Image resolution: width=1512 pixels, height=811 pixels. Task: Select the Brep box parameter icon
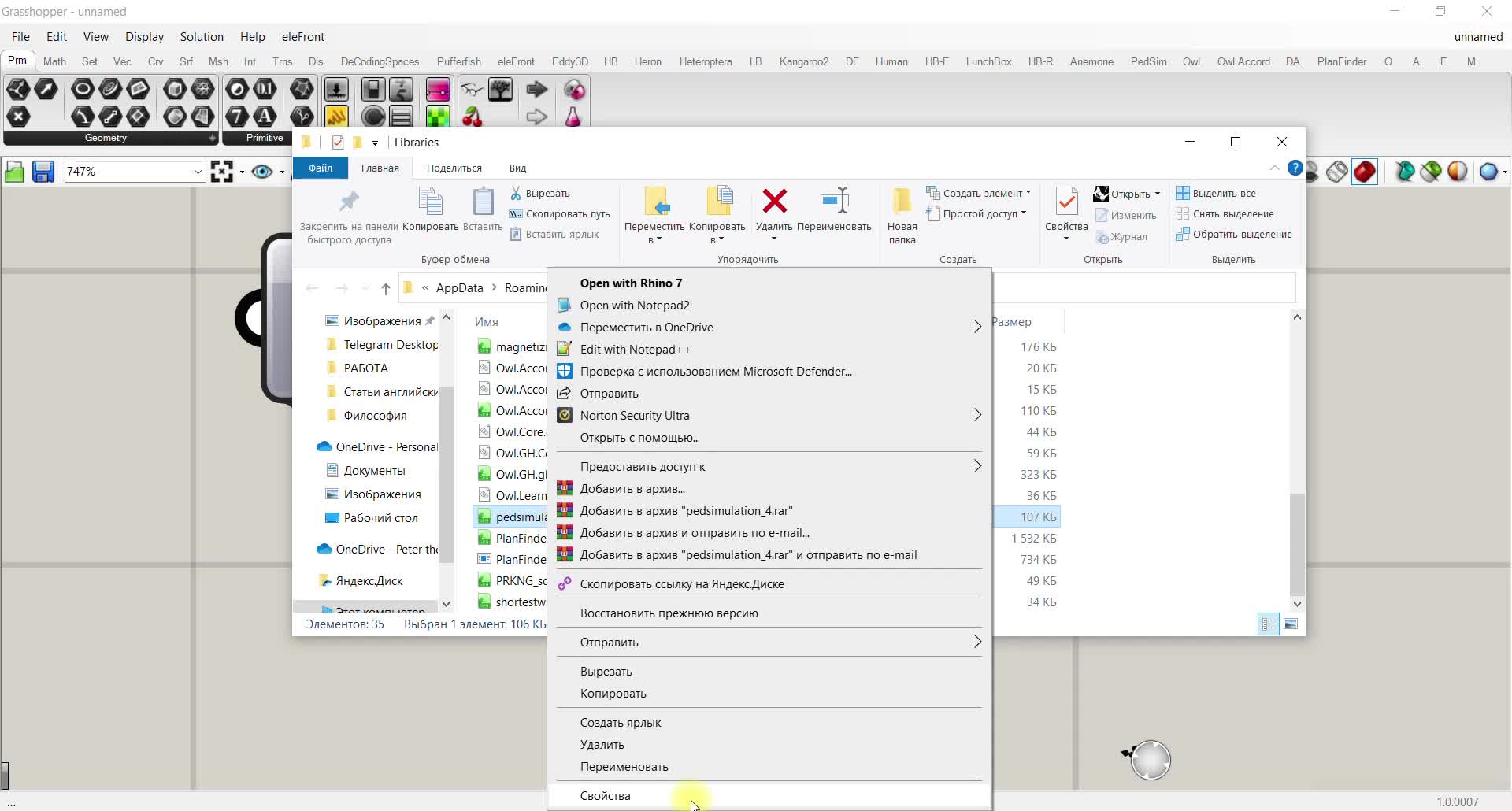coord(175,89)
